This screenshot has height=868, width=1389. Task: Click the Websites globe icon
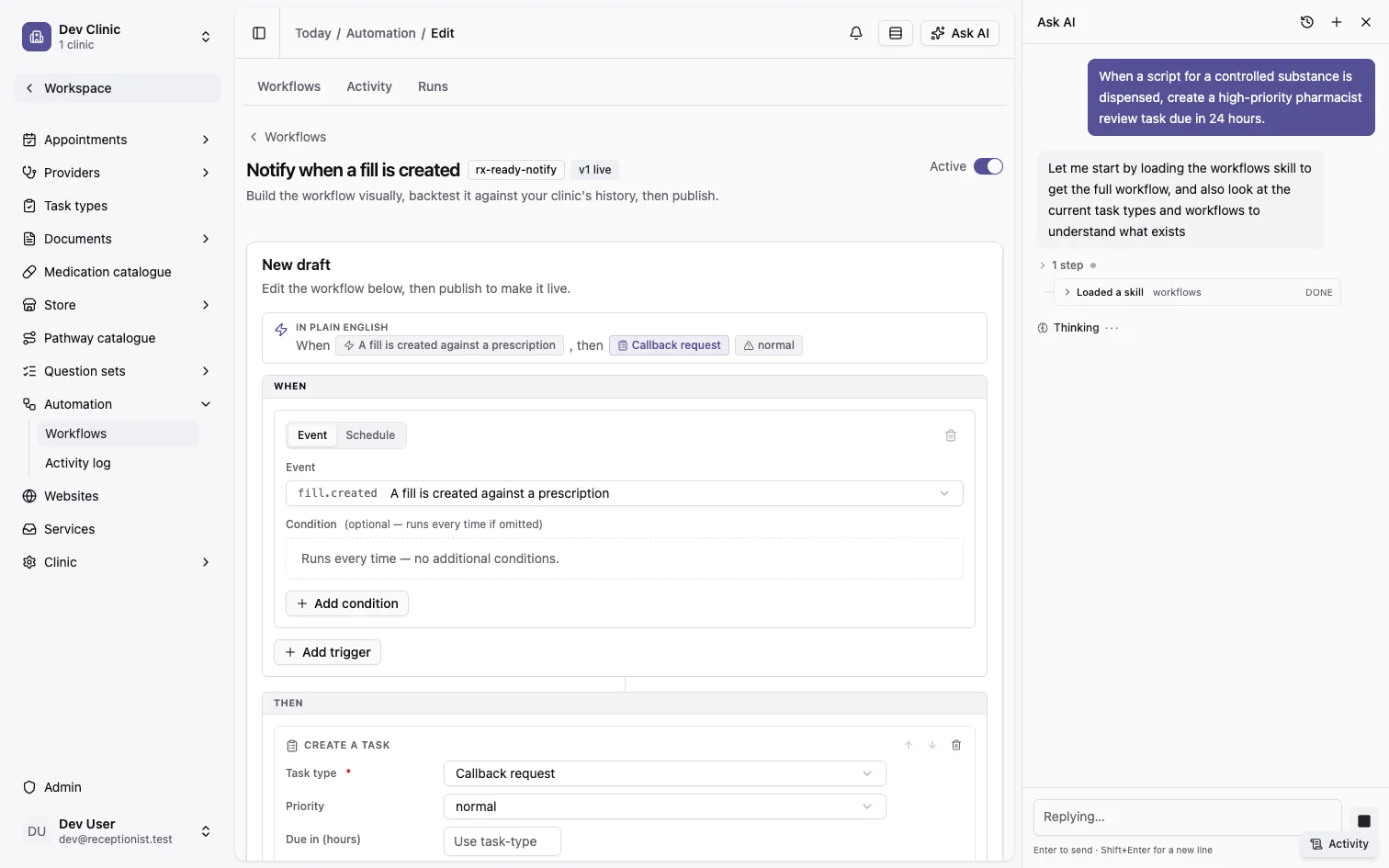coord(29,496)
